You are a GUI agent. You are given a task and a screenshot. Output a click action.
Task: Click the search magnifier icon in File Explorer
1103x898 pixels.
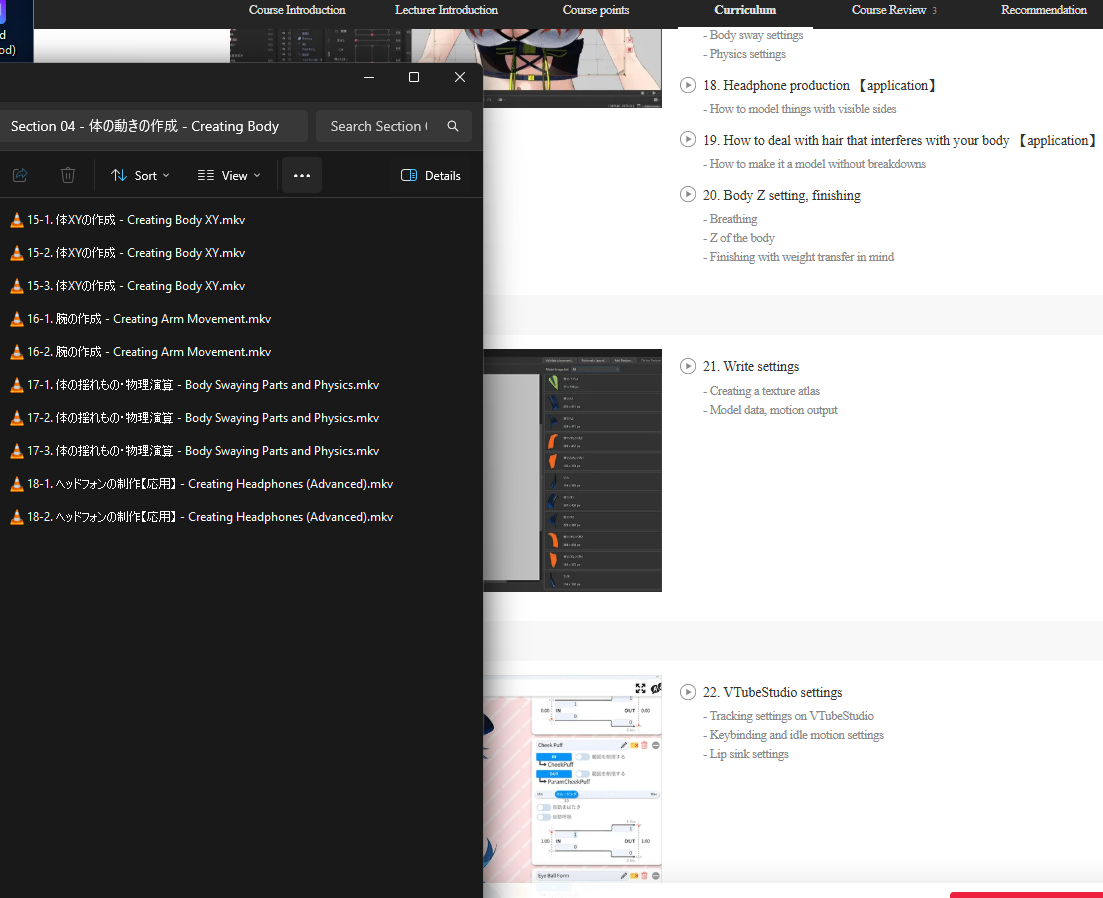(453, 126)
